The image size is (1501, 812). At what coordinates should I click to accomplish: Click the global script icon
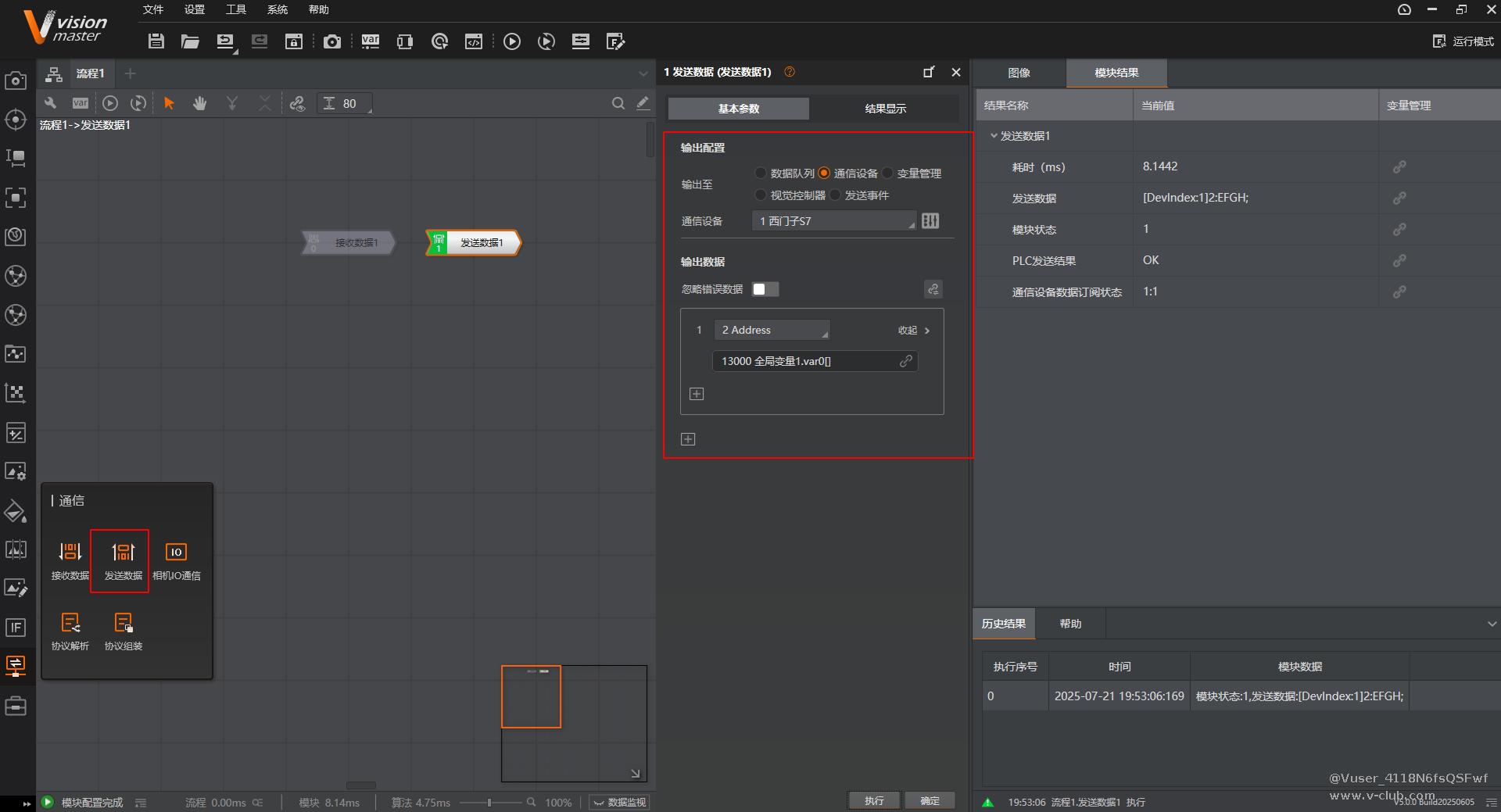[x=474, y=41]
